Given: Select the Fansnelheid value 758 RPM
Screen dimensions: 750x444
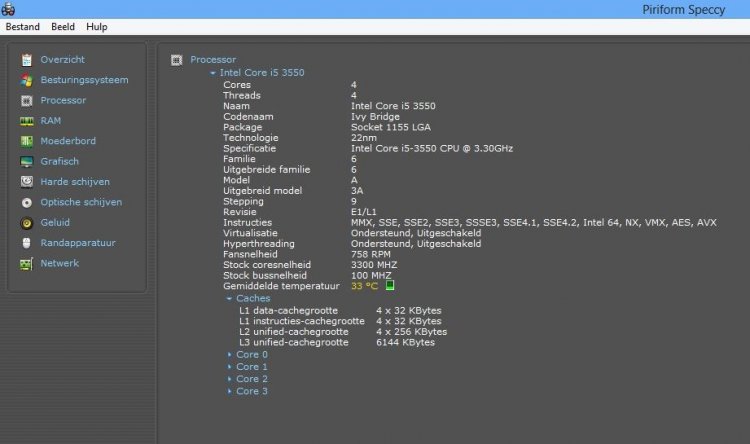Looking at the screenshot, I should click(370, 255).
